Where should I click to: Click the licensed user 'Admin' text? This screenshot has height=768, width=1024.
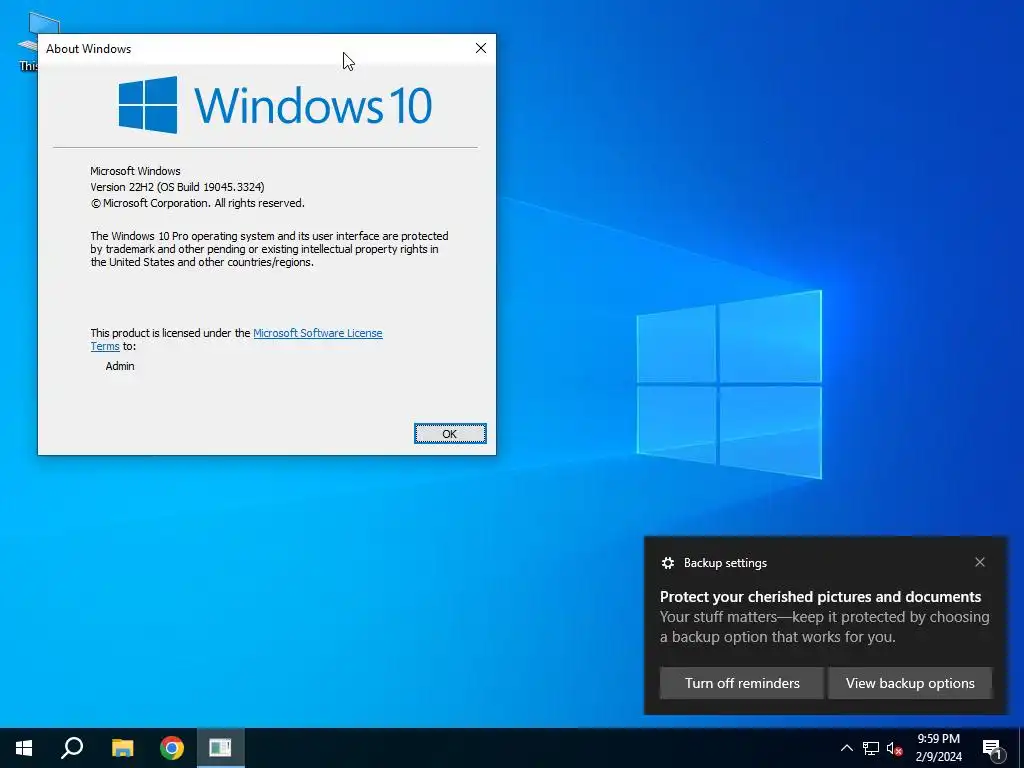[x=120, y=366]
